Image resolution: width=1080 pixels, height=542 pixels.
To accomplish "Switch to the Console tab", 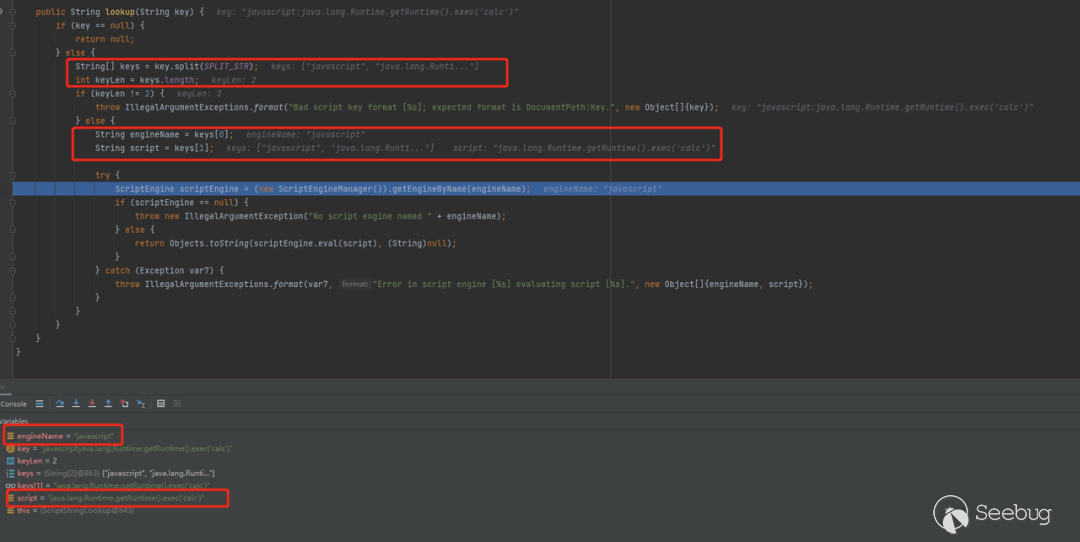I will pyautogui.click(x=13, y=404).
